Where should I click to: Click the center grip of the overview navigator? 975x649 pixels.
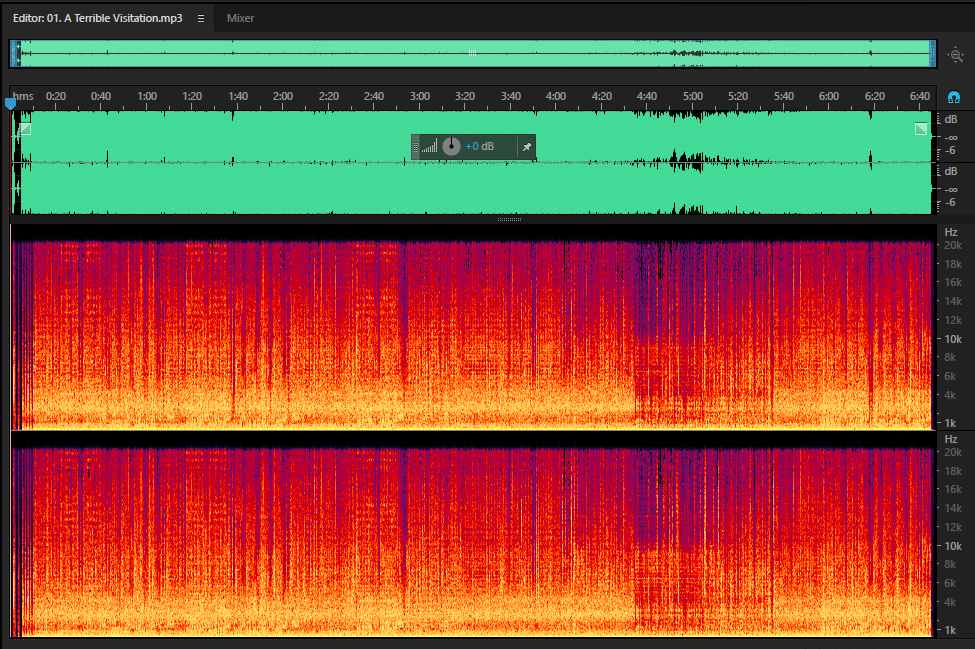pos(473,53)
